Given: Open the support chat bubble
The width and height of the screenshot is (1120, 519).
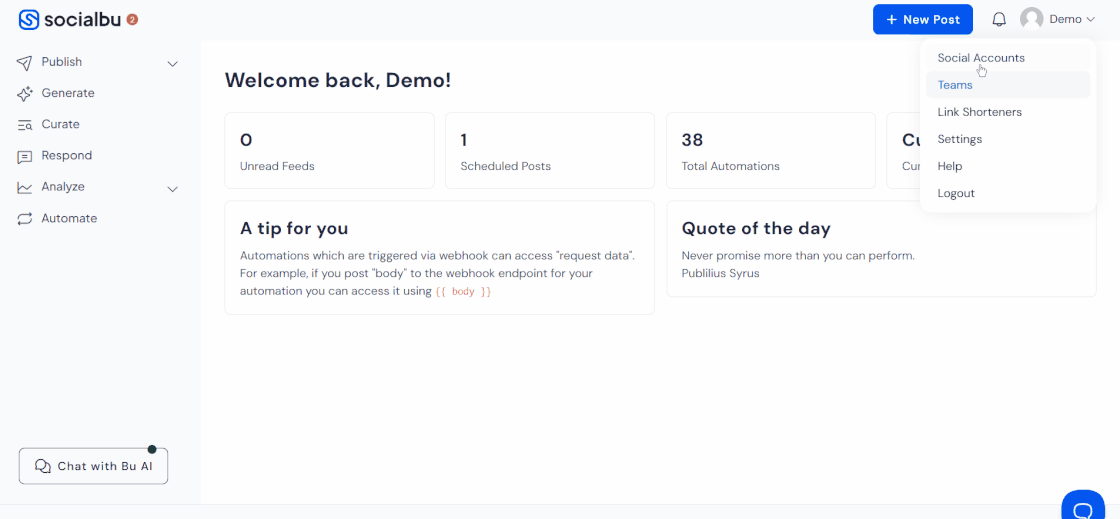Looking at the screenshot, I should [1082, 509].
